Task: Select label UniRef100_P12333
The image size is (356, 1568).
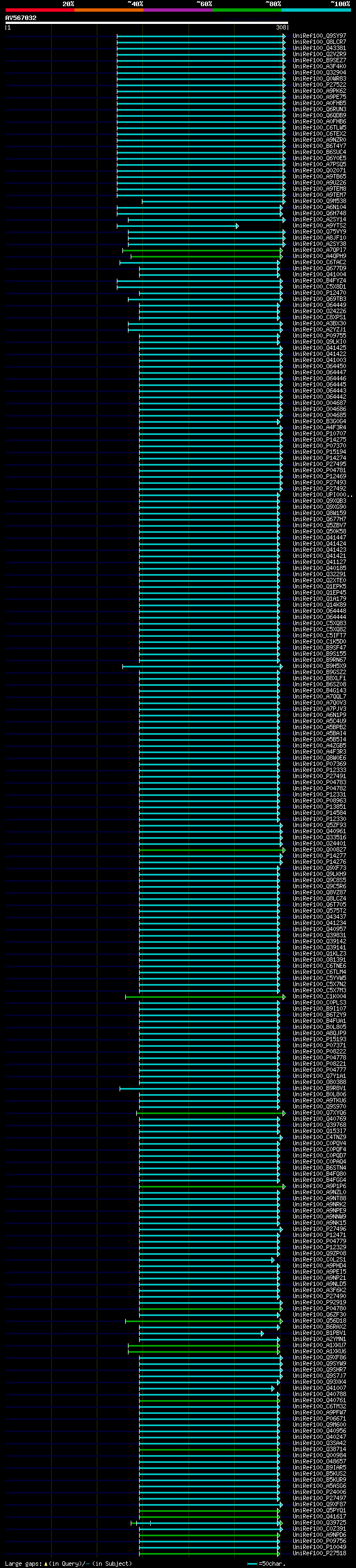Action: pyautogui.click(x=319, y=770)
